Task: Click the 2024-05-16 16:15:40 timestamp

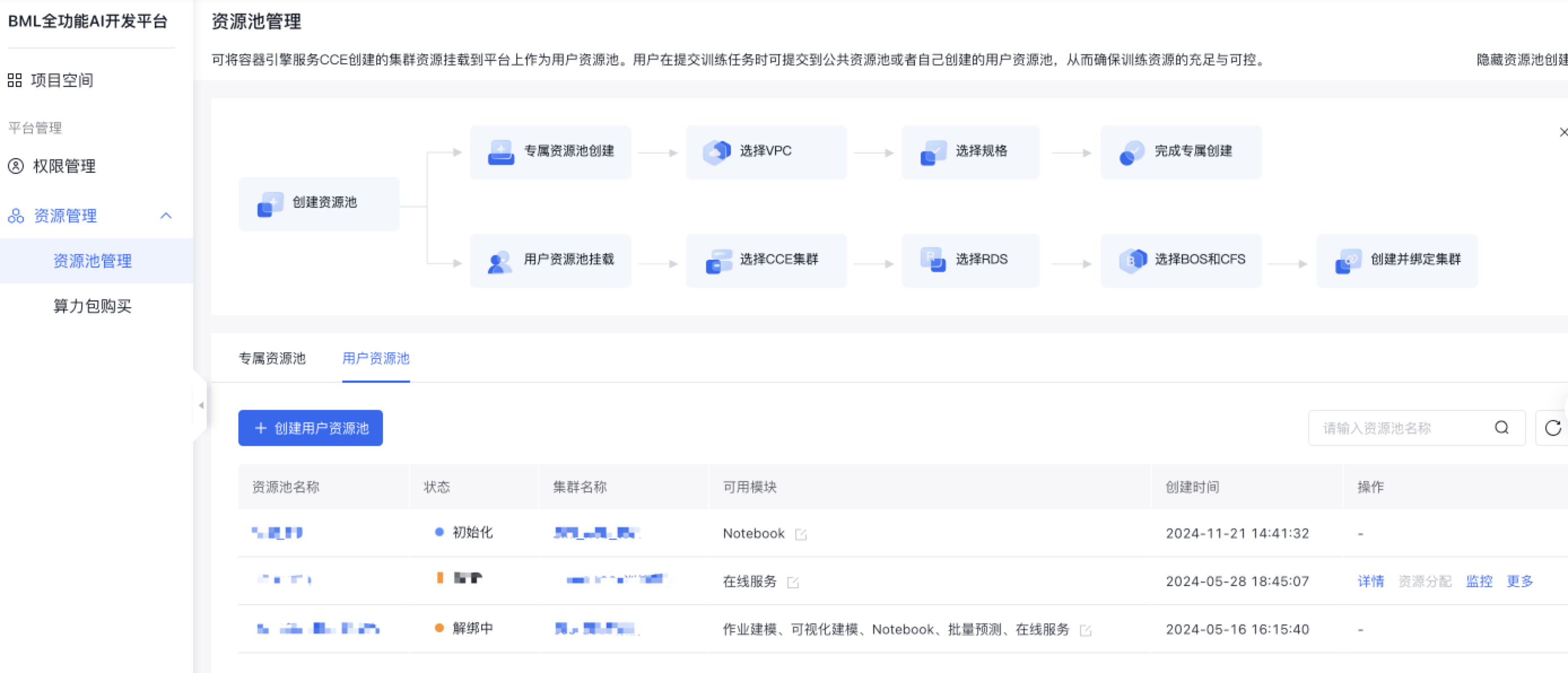Action: coord(1237,630)
